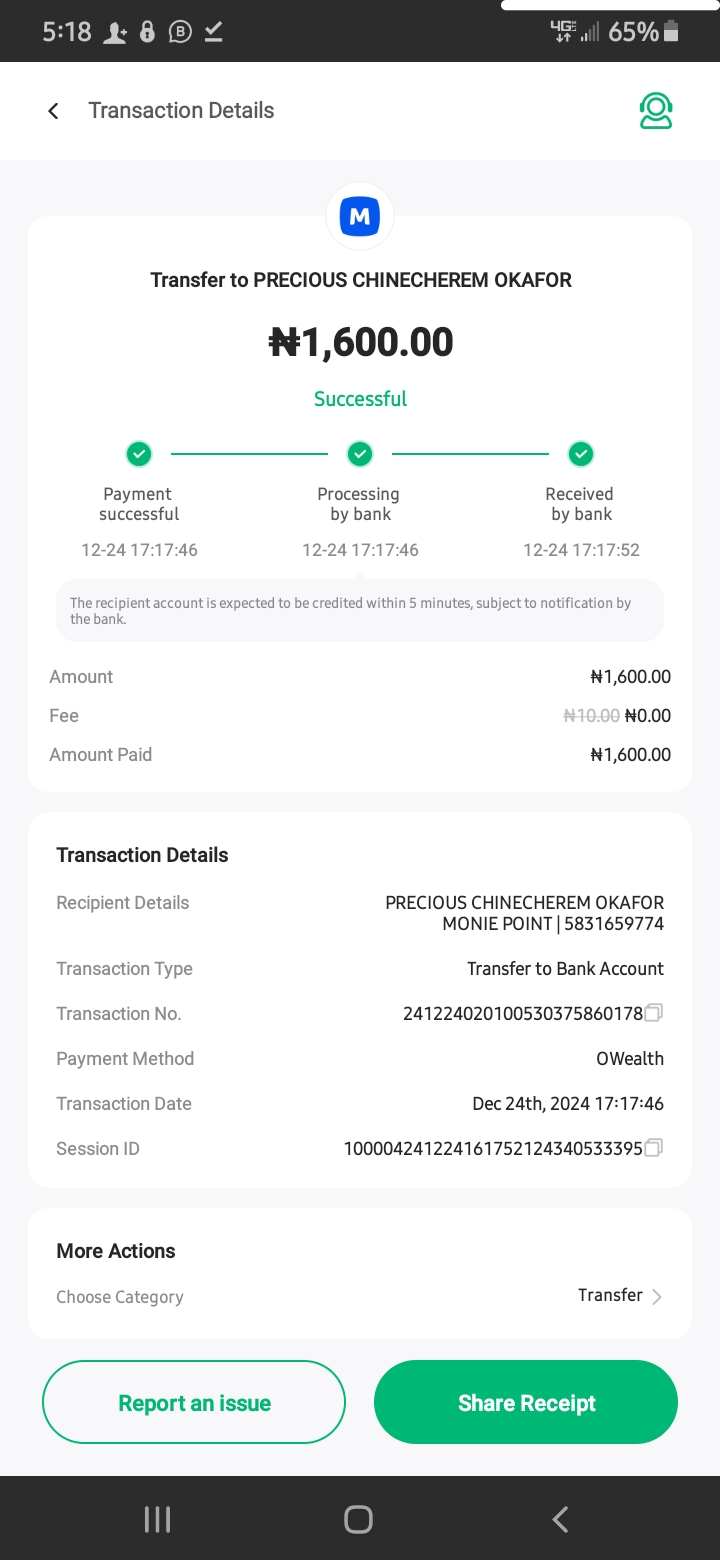This screenshot has width=720, height=1560.
Task: Tap the Payment successful checkmark
Action: (x=139, y=454)
